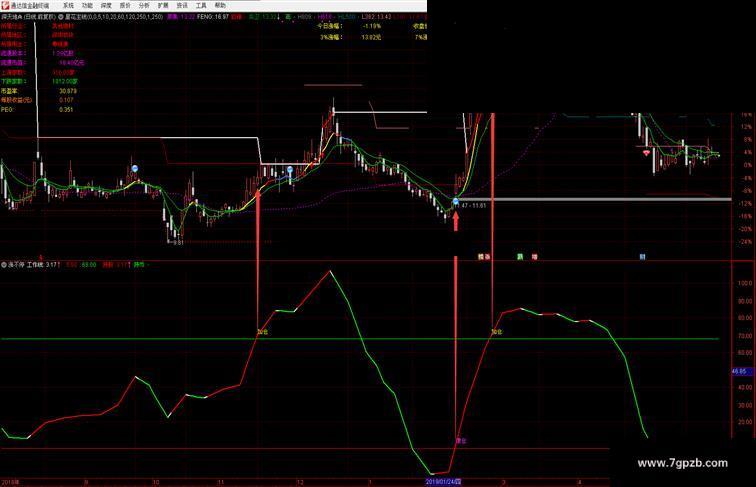Click the green event tag below main chart
The width and height of the screenshot is (756, 487).
[x=520, y=257]
